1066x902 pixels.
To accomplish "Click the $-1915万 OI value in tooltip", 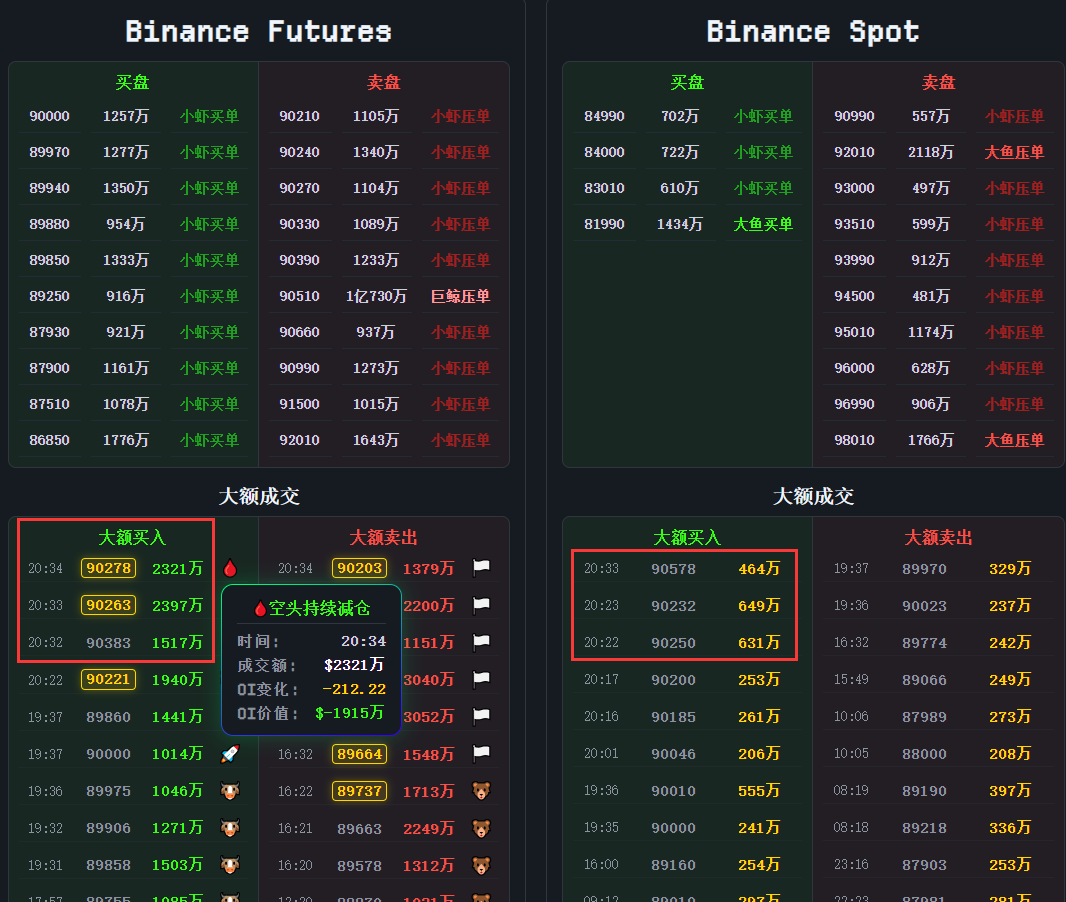I will pos(349,713).
